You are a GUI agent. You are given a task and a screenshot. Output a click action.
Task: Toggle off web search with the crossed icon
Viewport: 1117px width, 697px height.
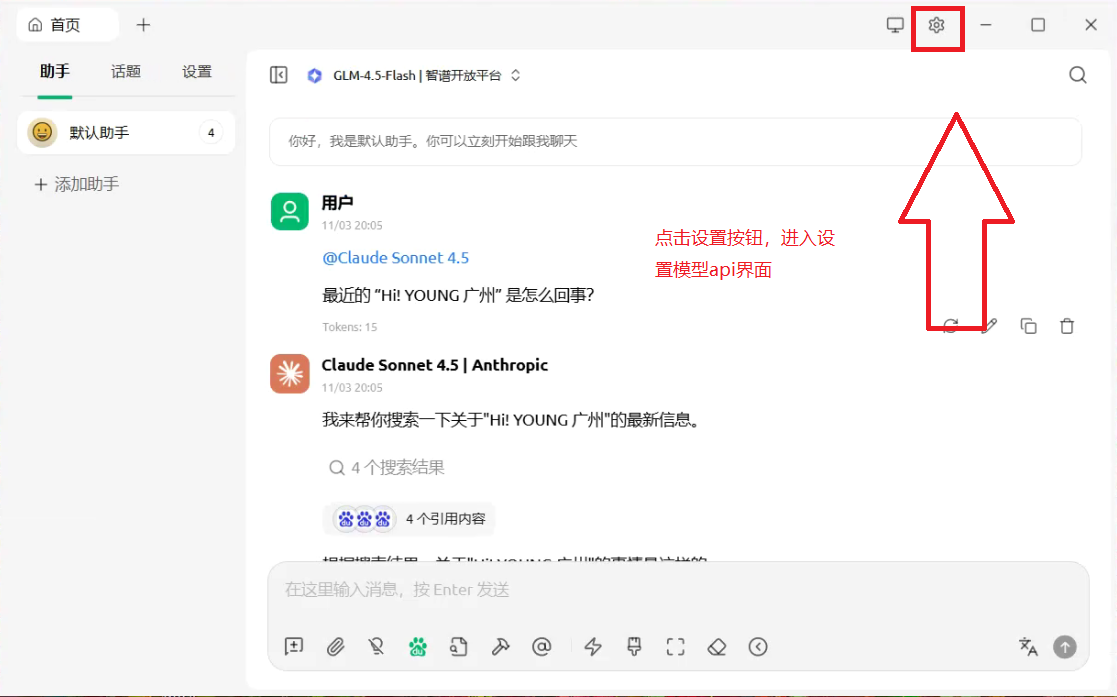tap(376, 647)
